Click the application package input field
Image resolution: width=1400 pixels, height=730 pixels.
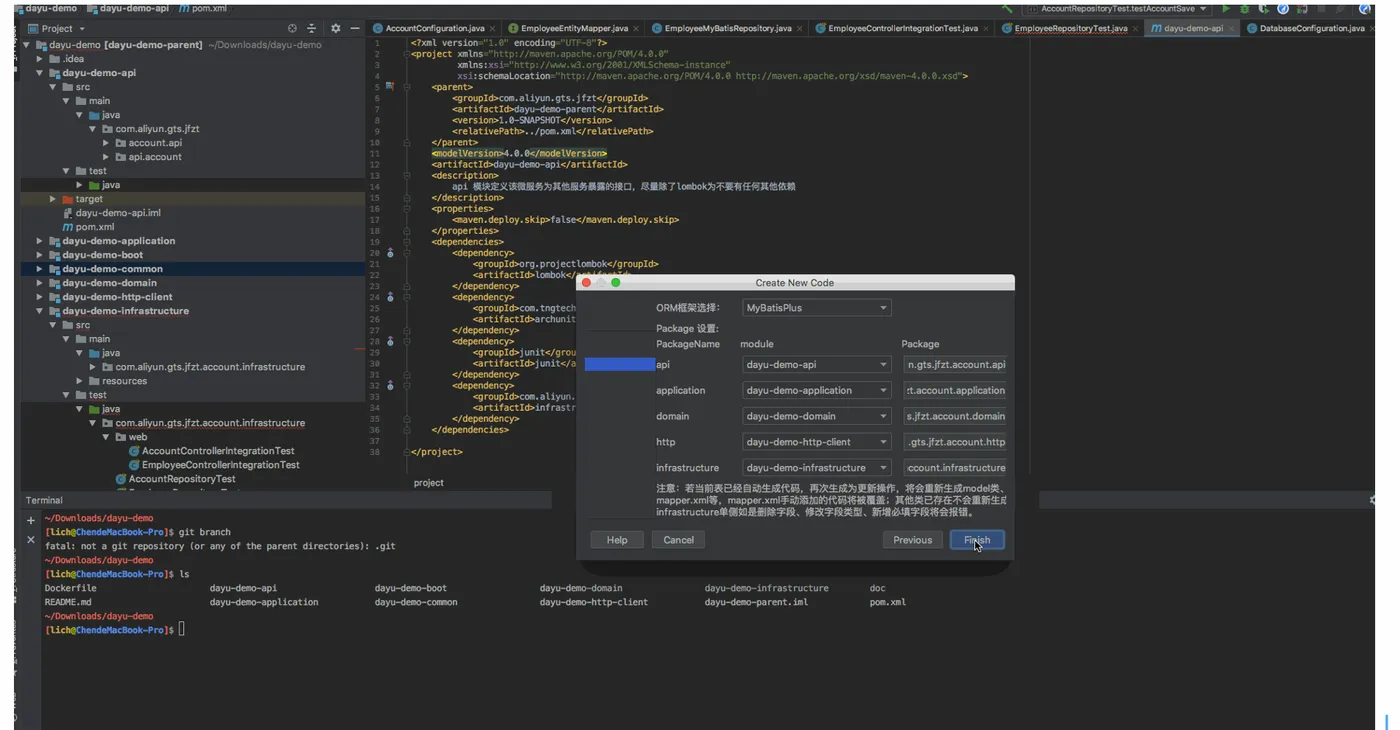[x=954, y=391]
